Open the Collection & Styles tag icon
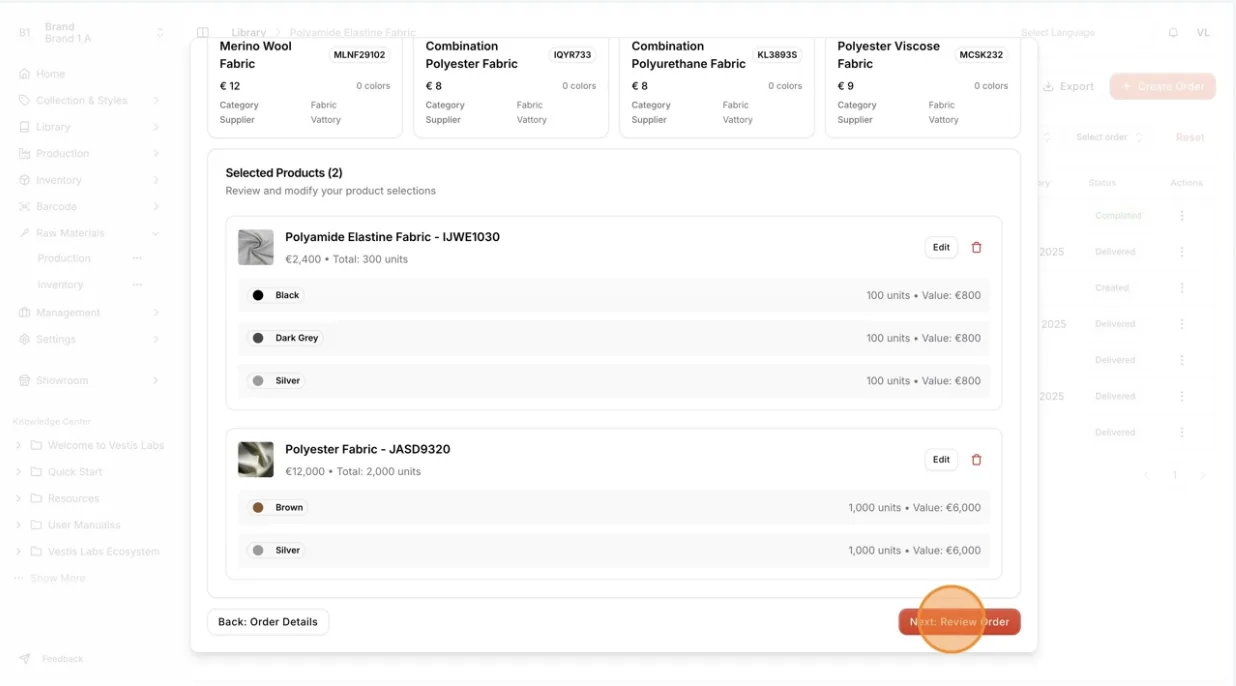1236x686 pixels. pyautogui.click(x=25, y=100)
